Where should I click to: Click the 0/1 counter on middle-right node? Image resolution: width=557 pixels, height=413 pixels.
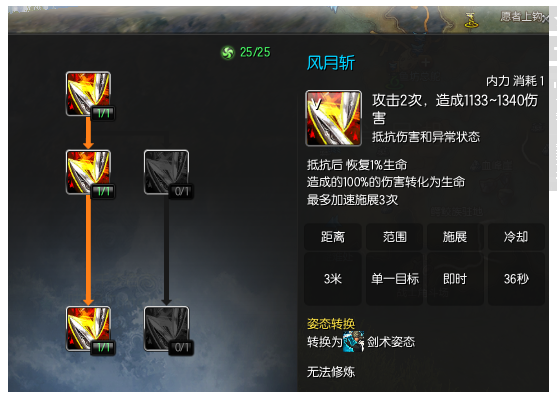(x=182, y=192)
